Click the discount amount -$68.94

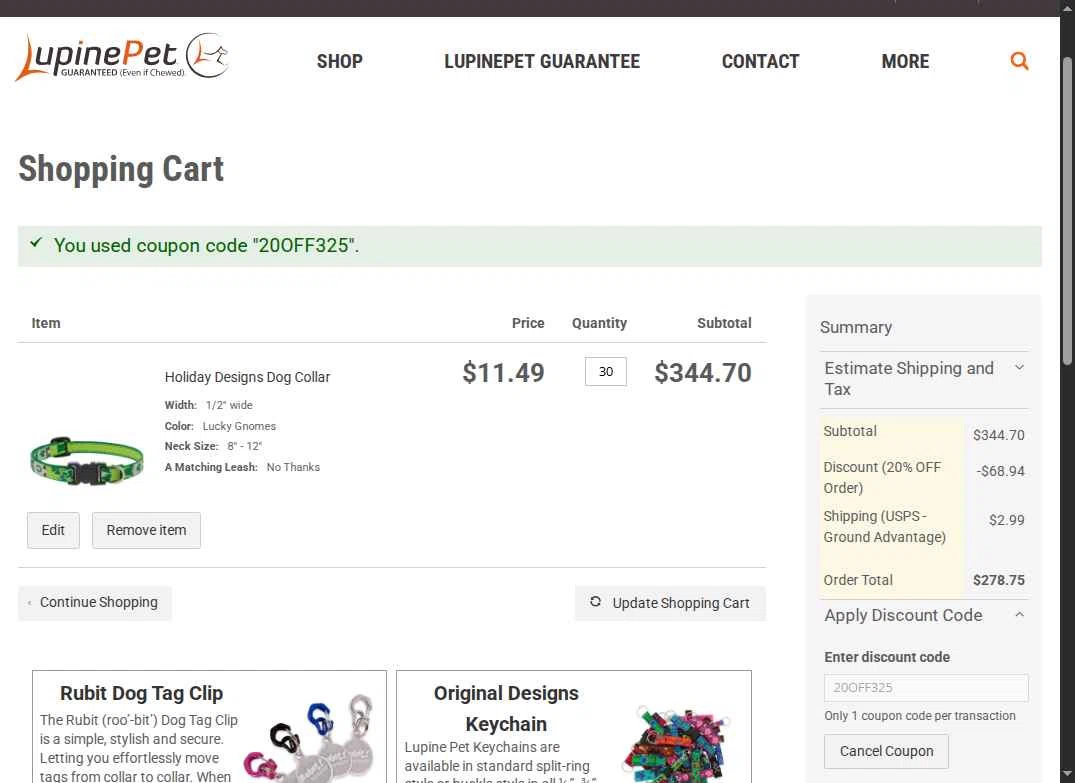tap(1000, 471)
